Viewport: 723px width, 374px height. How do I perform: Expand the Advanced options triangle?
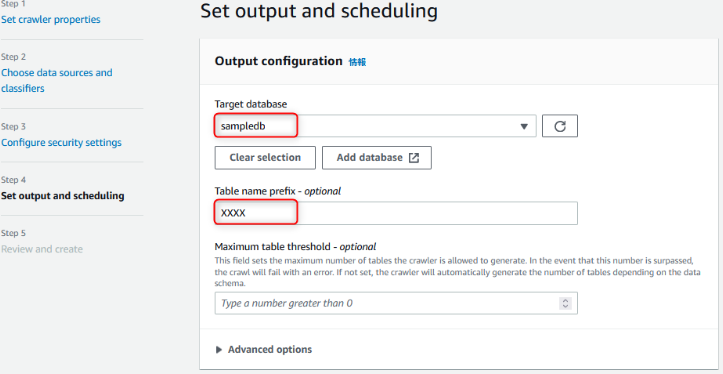pos(219,350)
